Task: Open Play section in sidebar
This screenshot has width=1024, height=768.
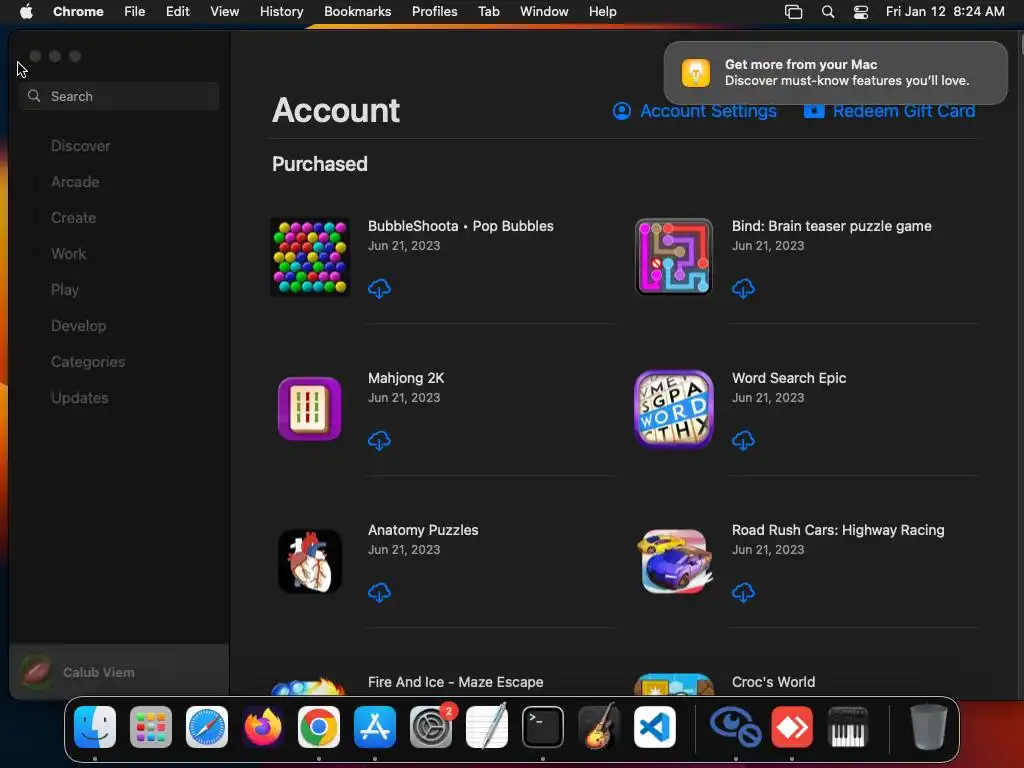Action: click(x=65, y=289)
